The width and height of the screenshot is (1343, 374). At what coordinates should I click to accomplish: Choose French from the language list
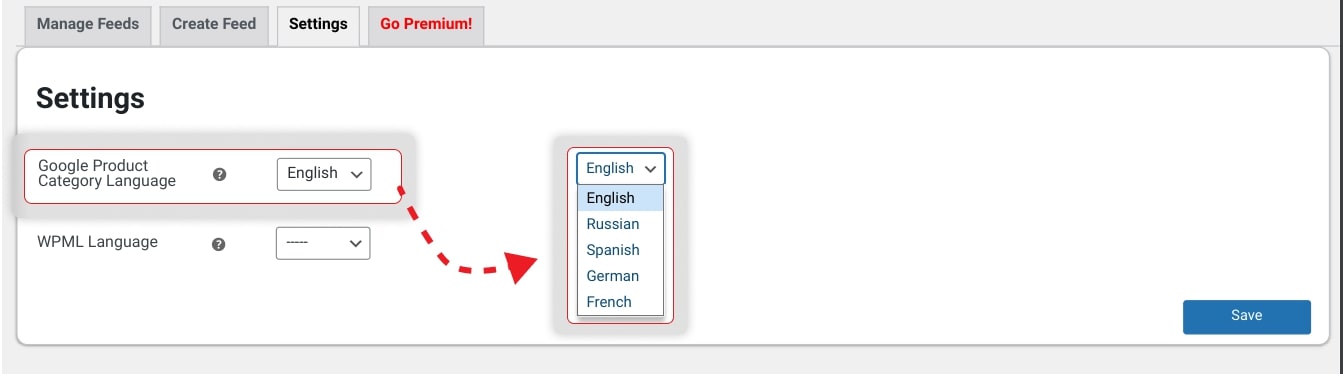[620, 302]
